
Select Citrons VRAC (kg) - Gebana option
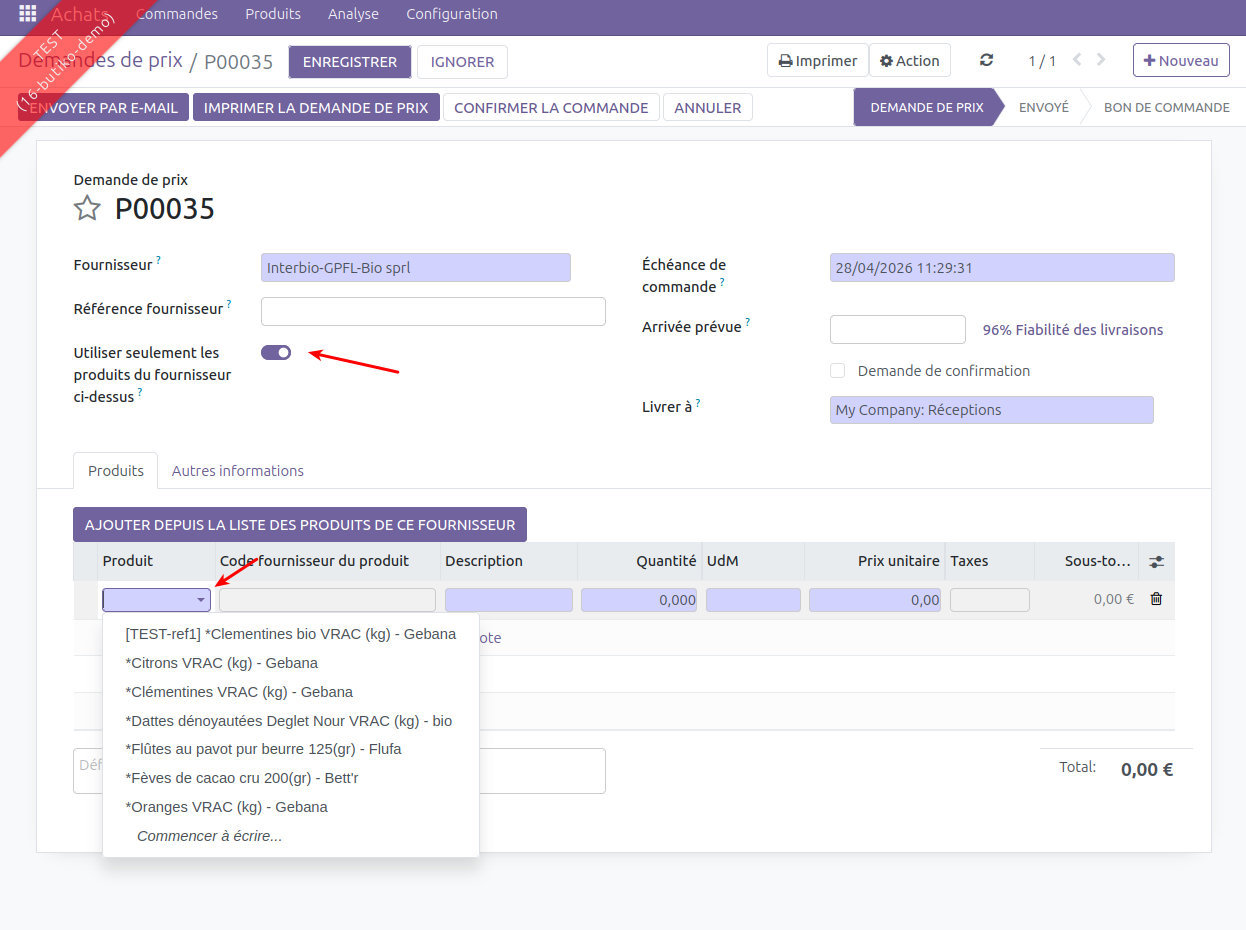[221, 663]
